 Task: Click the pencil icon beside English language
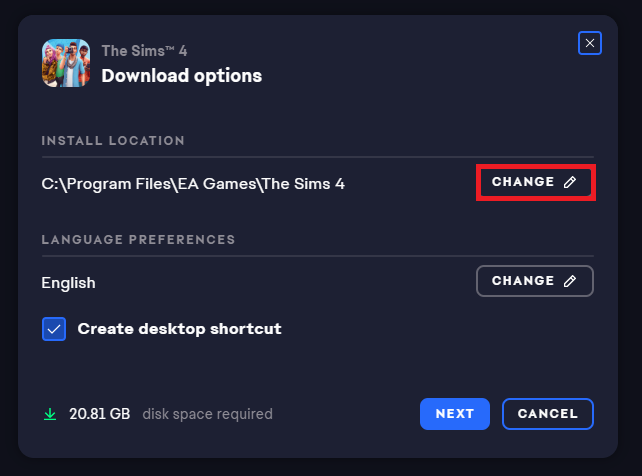tap(570, 281)
